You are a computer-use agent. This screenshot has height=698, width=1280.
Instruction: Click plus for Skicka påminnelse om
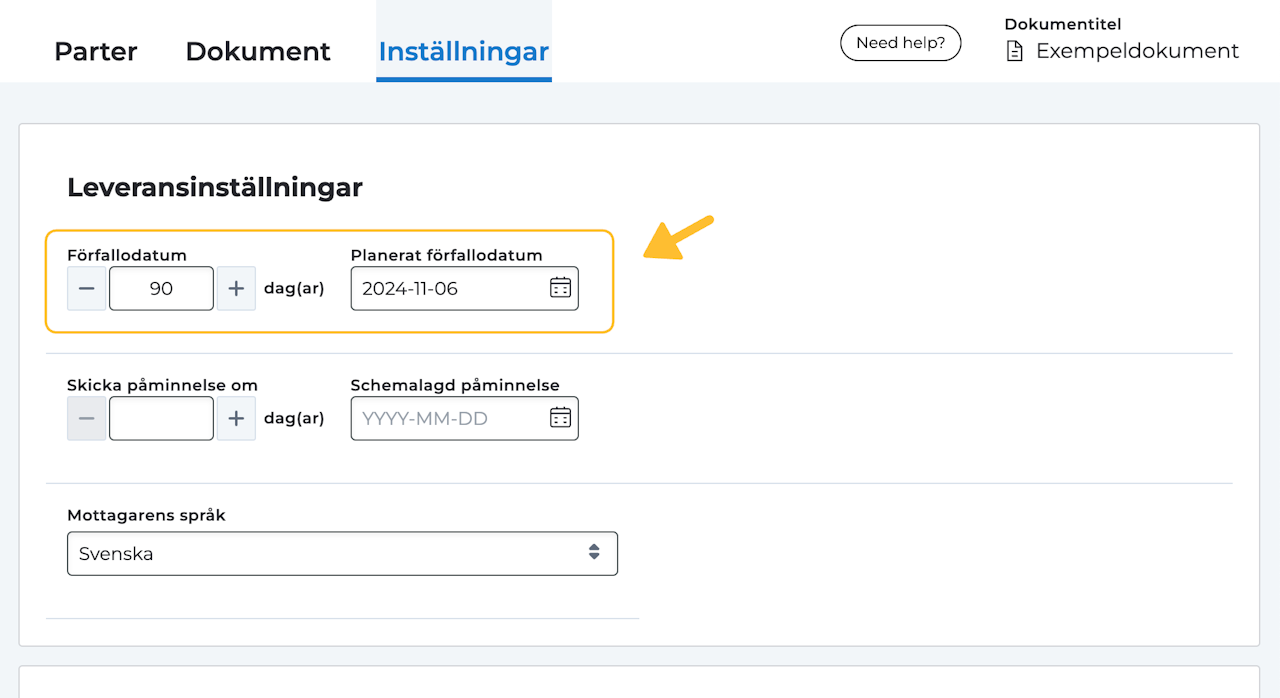point(236,419)
